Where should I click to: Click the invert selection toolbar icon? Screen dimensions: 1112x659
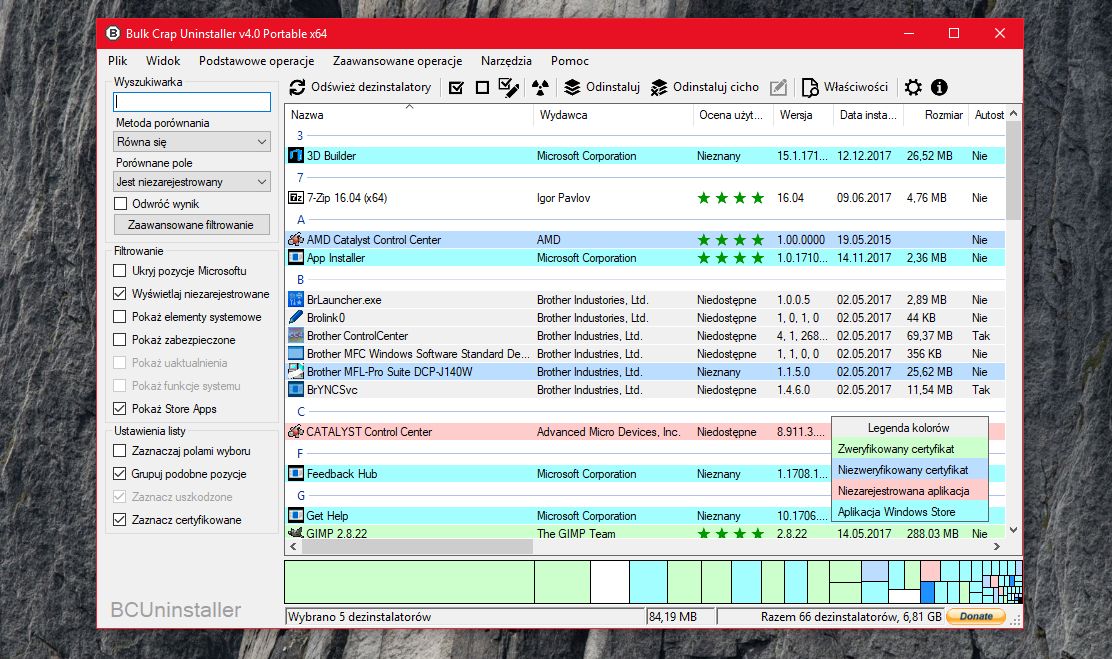[x=508, y=88]
